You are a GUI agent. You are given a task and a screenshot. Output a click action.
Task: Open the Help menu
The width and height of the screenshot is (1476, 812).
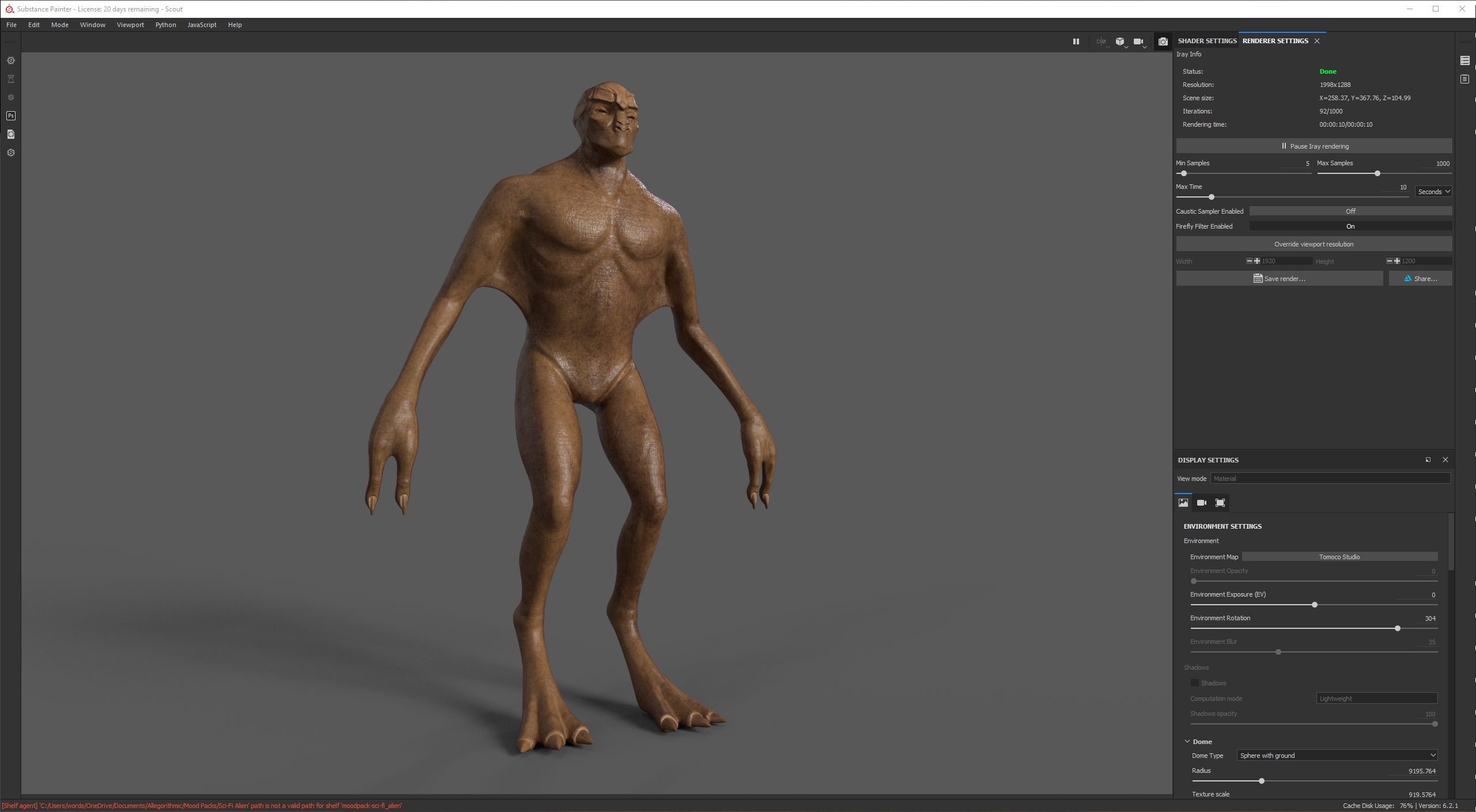pyautogui.click(x=235, y=25)
